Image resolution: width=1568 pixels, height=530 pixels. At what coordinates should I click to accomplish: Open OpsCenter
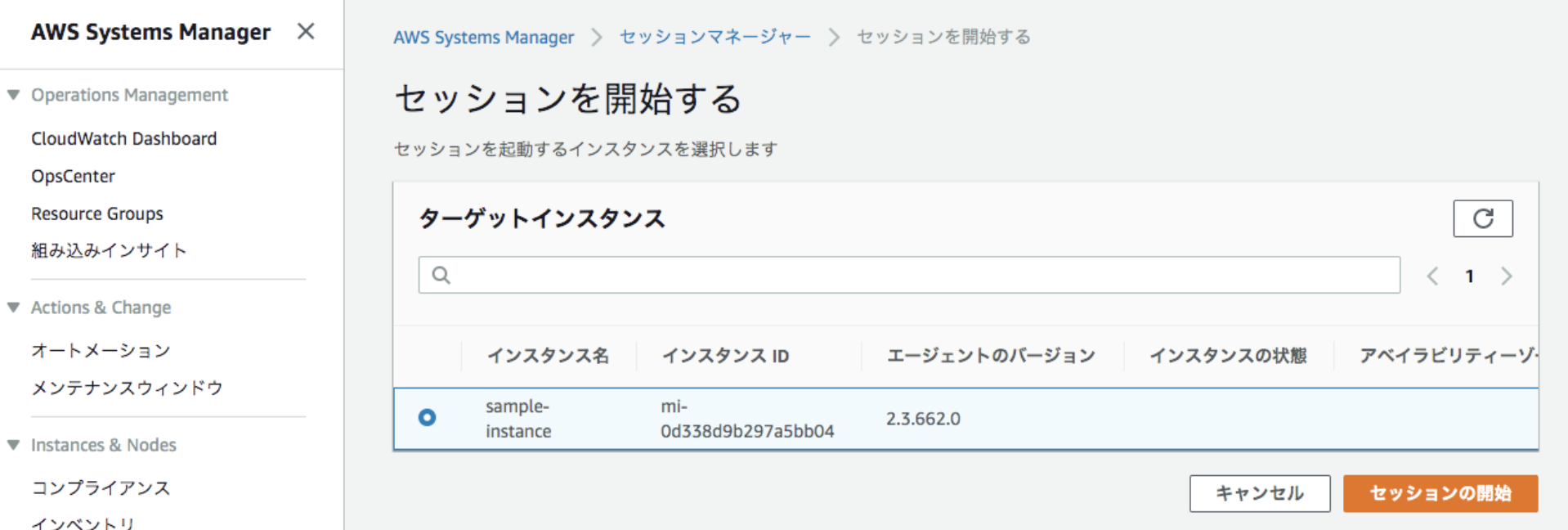coord(73,176)
